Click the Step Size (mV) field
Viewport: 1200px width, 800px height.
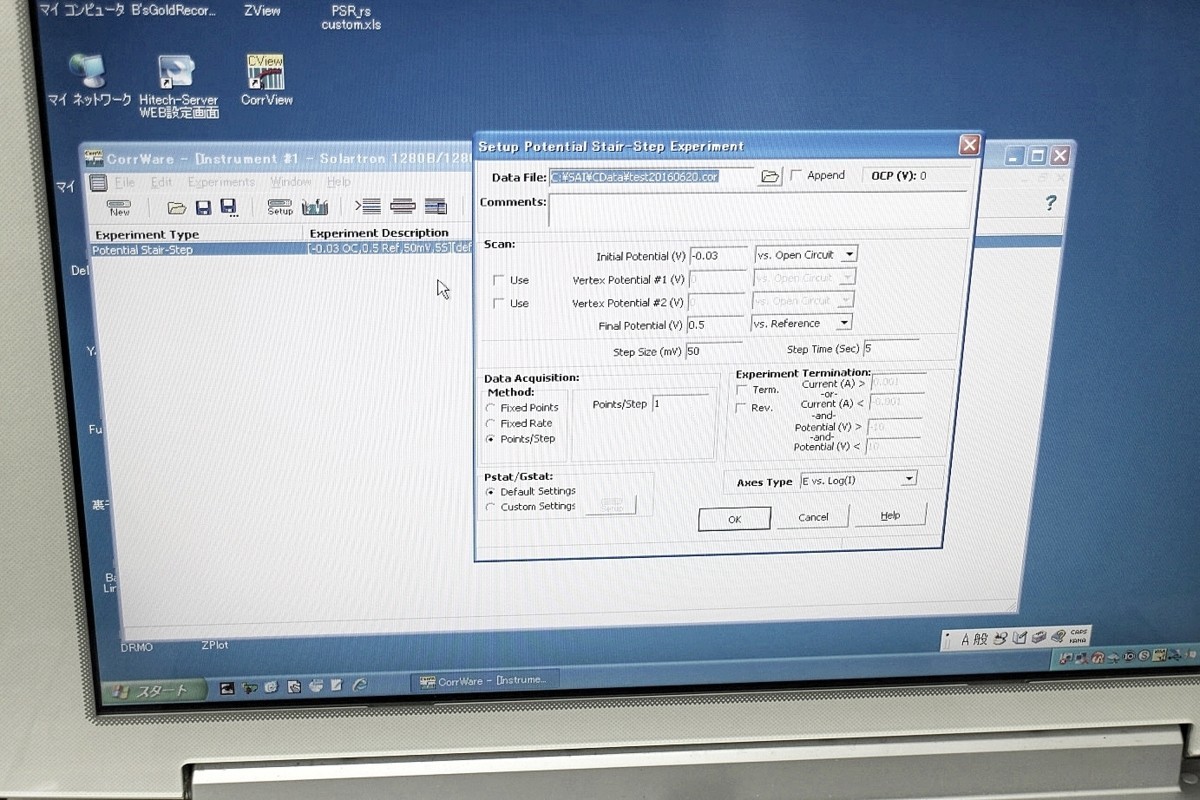tap(713, 351)
